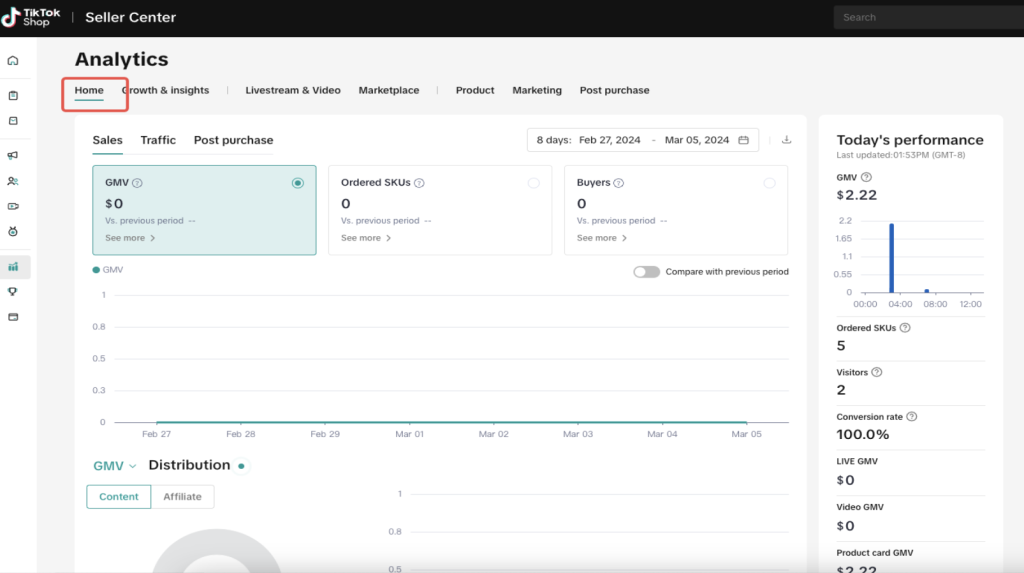This screenshot has height=573, width=1024.
Task: Click the two-person affiliate icon in sidebar
Action: [x=13, y=181]
